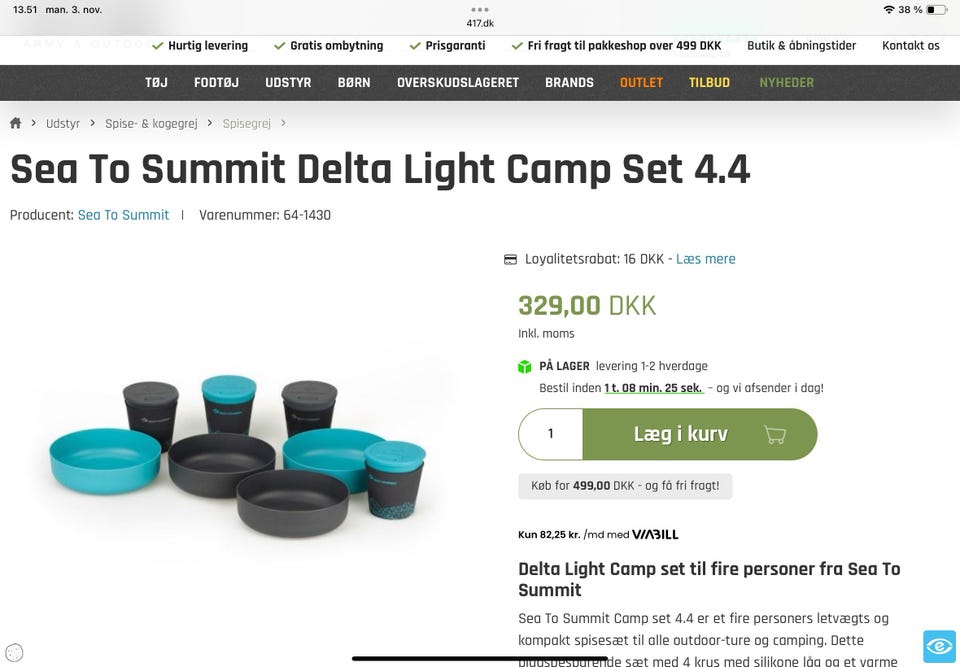The image size is (960, 667).
Task: Click the loyalty card icon
Action: [510, 259]
